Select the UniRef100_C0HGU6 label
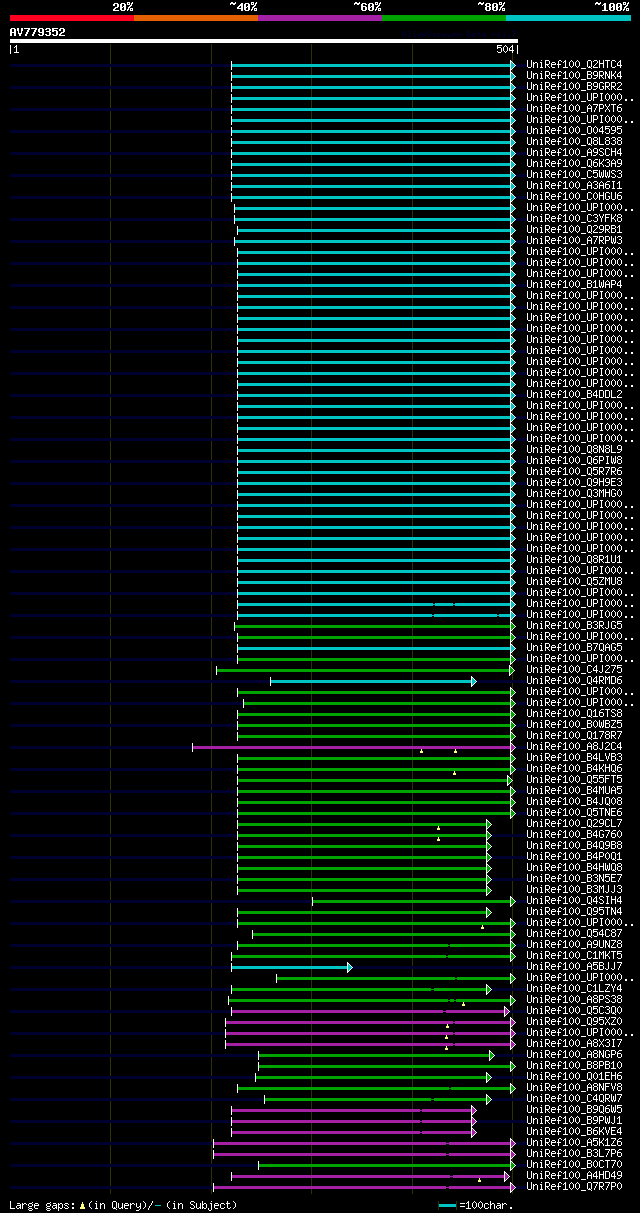This screenshot has height=1213, width=640. [x=574, y=196]
